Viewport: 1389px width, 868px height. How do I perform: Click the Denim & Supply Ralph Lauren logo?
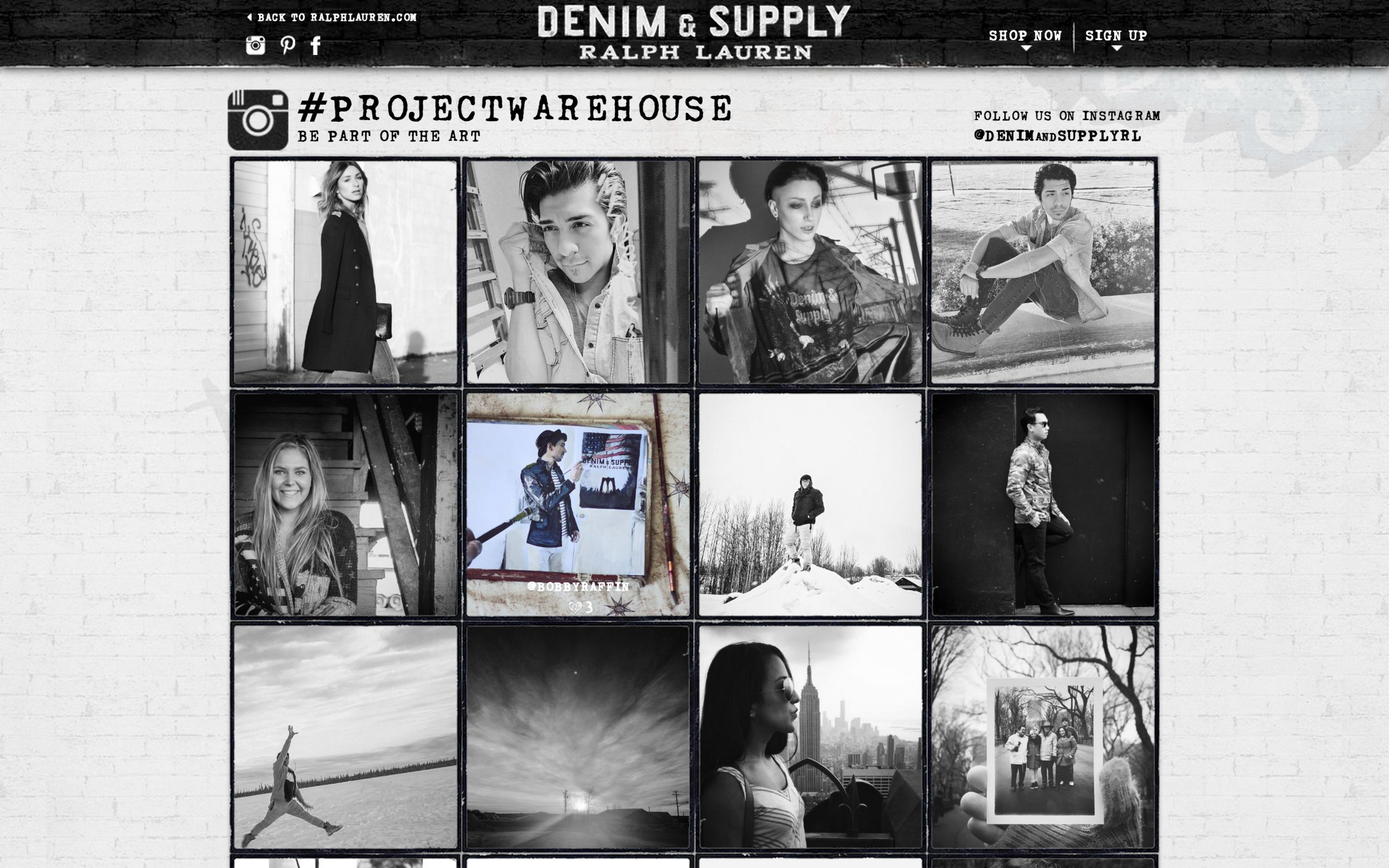(x=694, y=32)
